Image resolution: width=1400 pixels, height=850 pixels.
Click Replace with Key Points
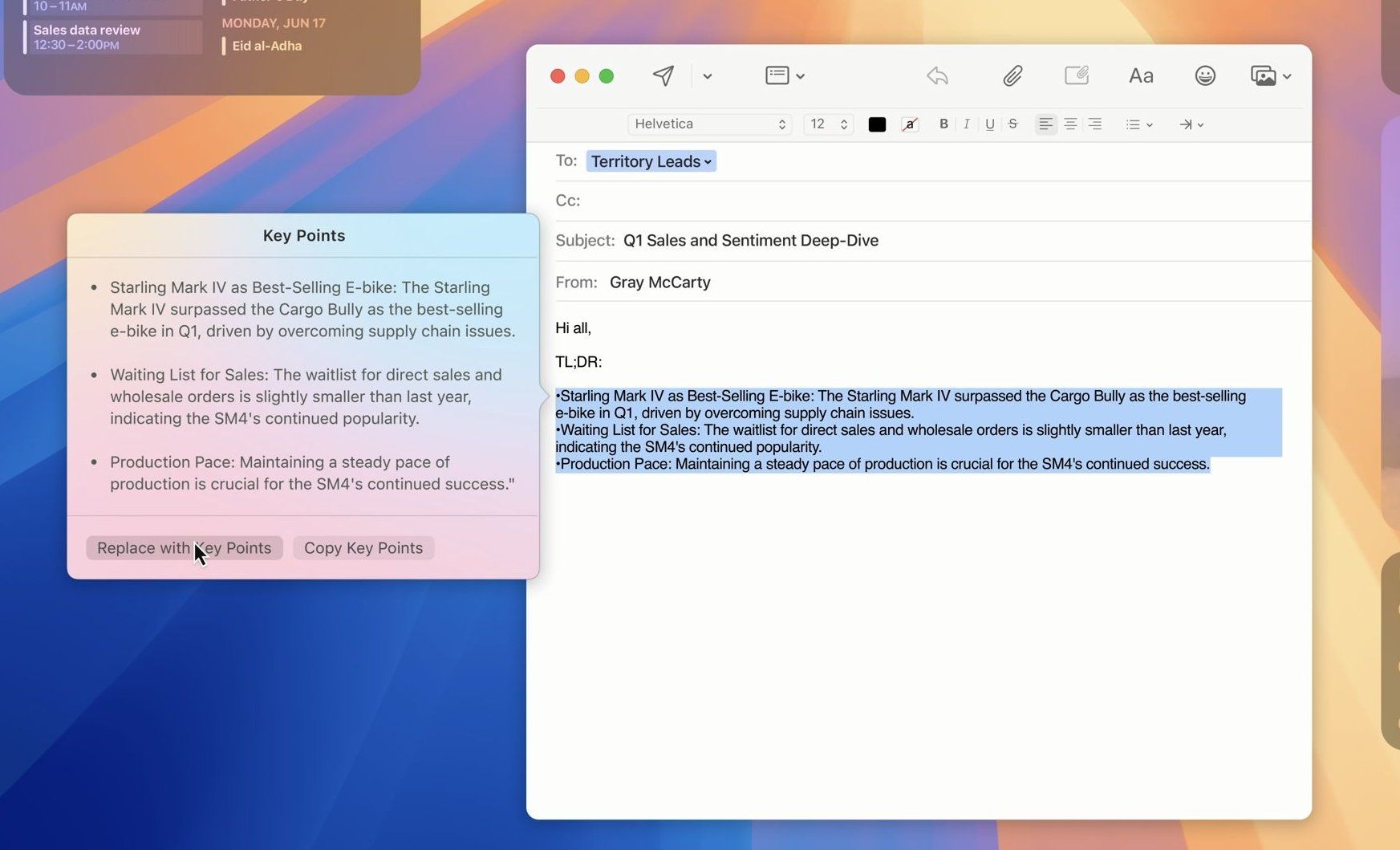184,547
